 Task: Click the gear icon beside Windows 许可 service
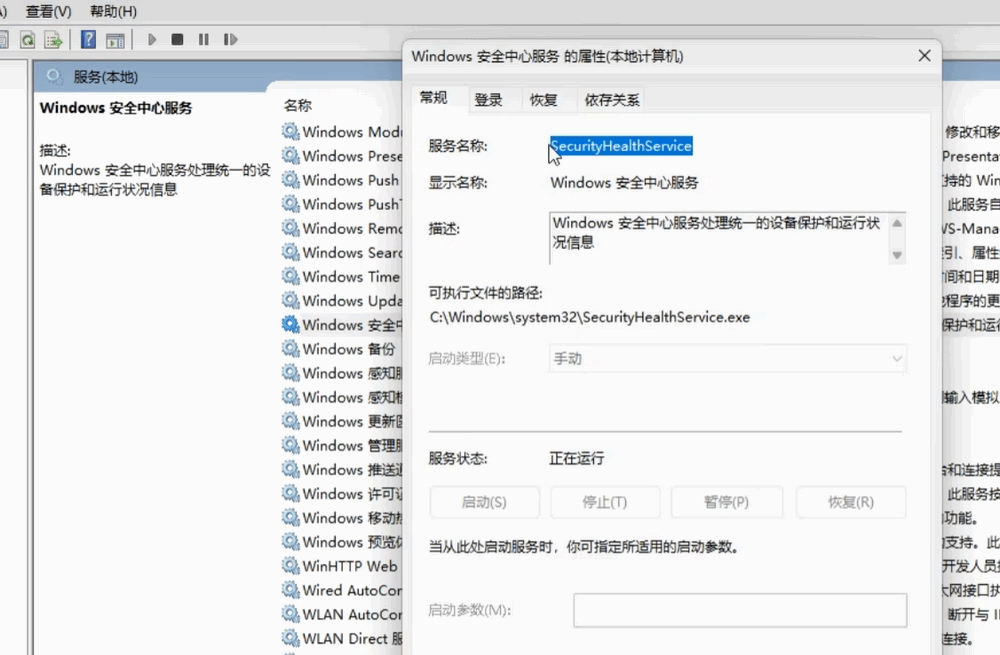coord(291,494)
